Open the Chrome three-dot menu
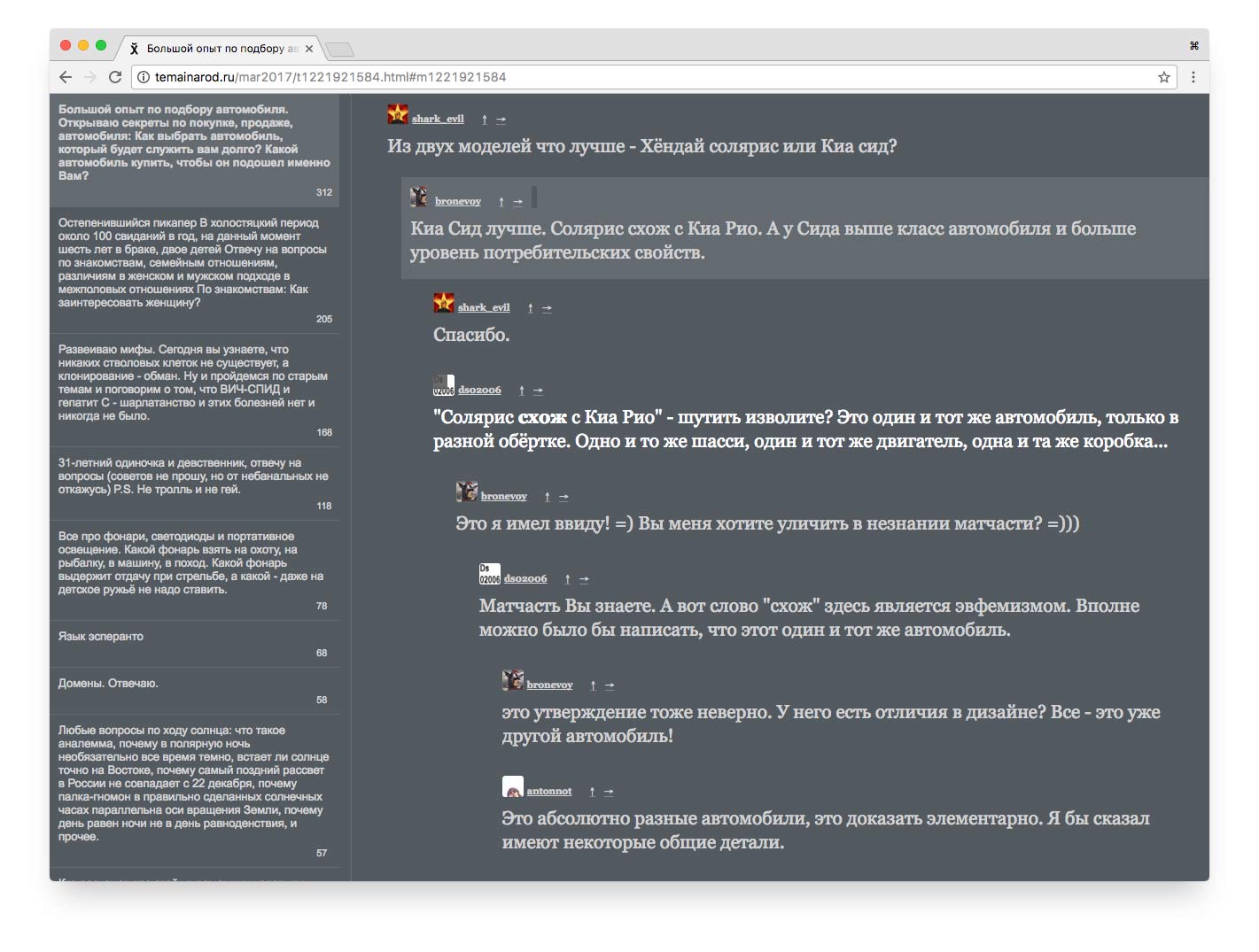Screen dimensions: 1259x952 [x=1193, y=77]
